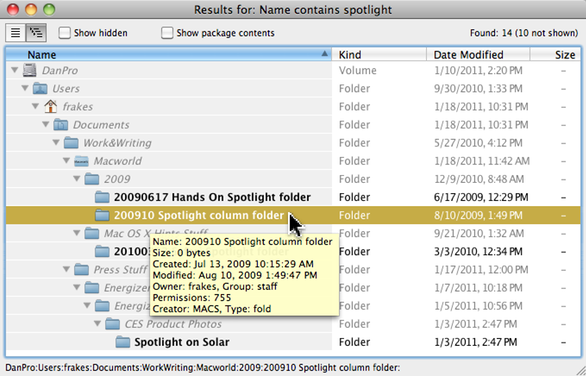Click the frakes home folder icon
Screen dimensions: 586x376
50,107
